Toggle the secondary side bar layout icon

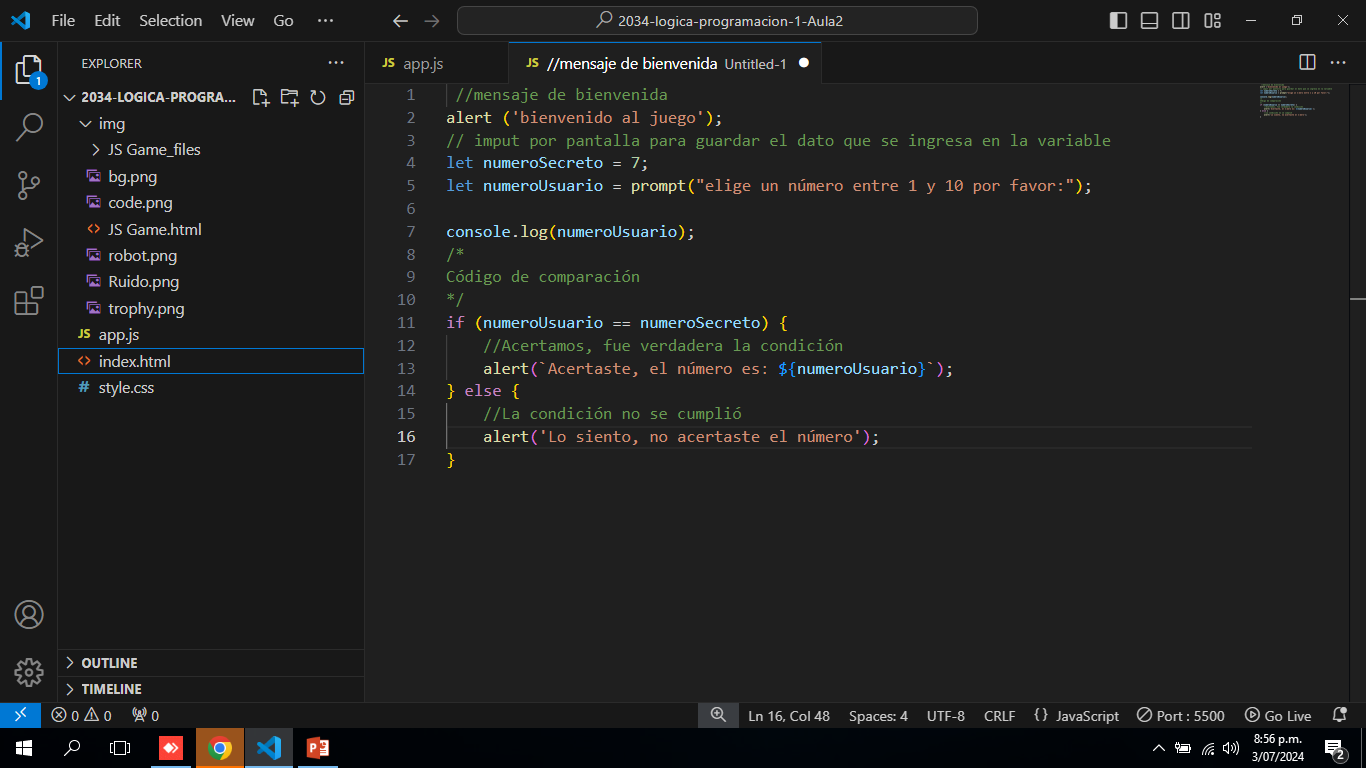click(x=1181, y=21)
